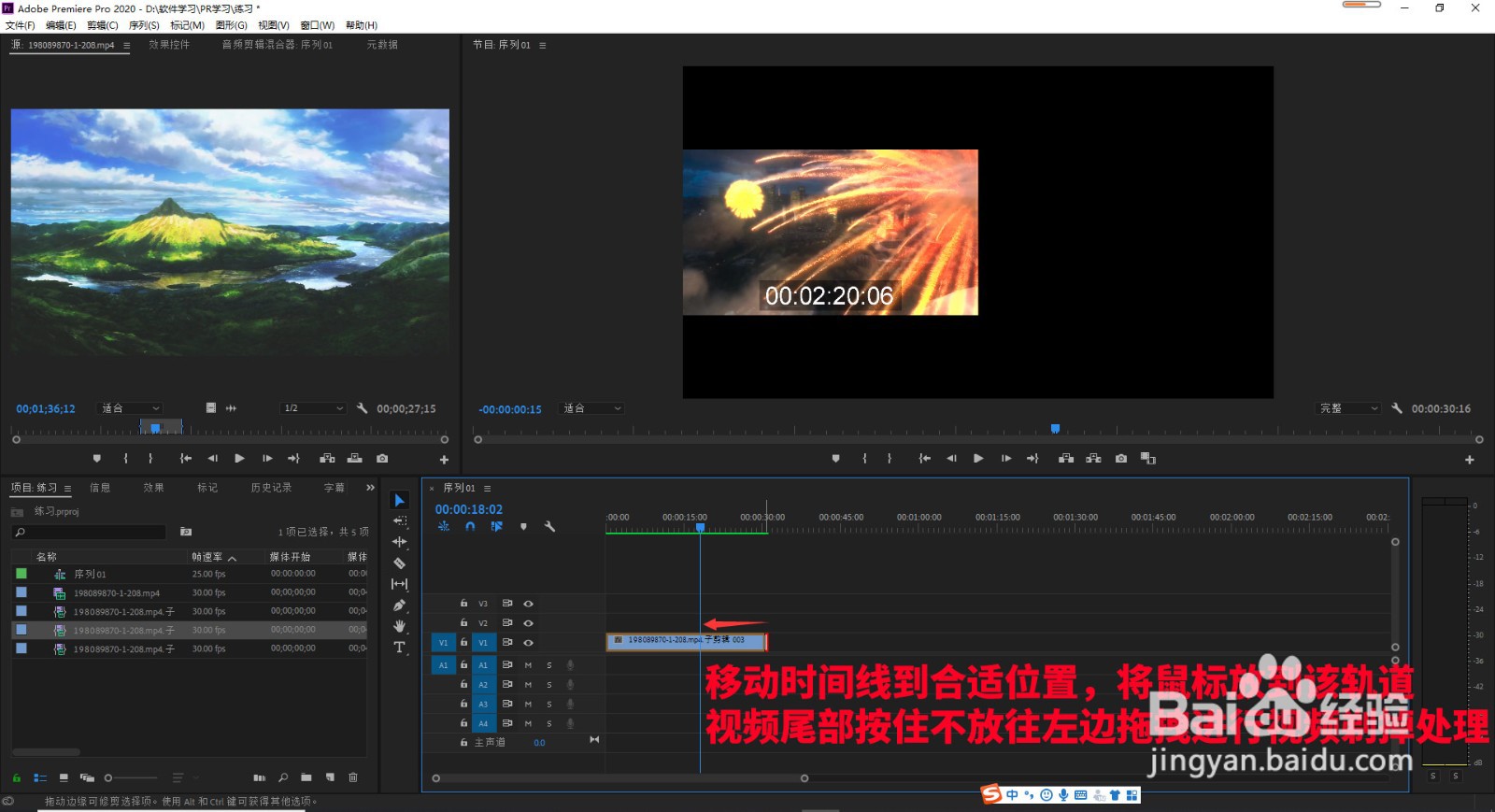Click the New Bin folder icon
This screenshot has height=812, width=1495.
point(306,777)
